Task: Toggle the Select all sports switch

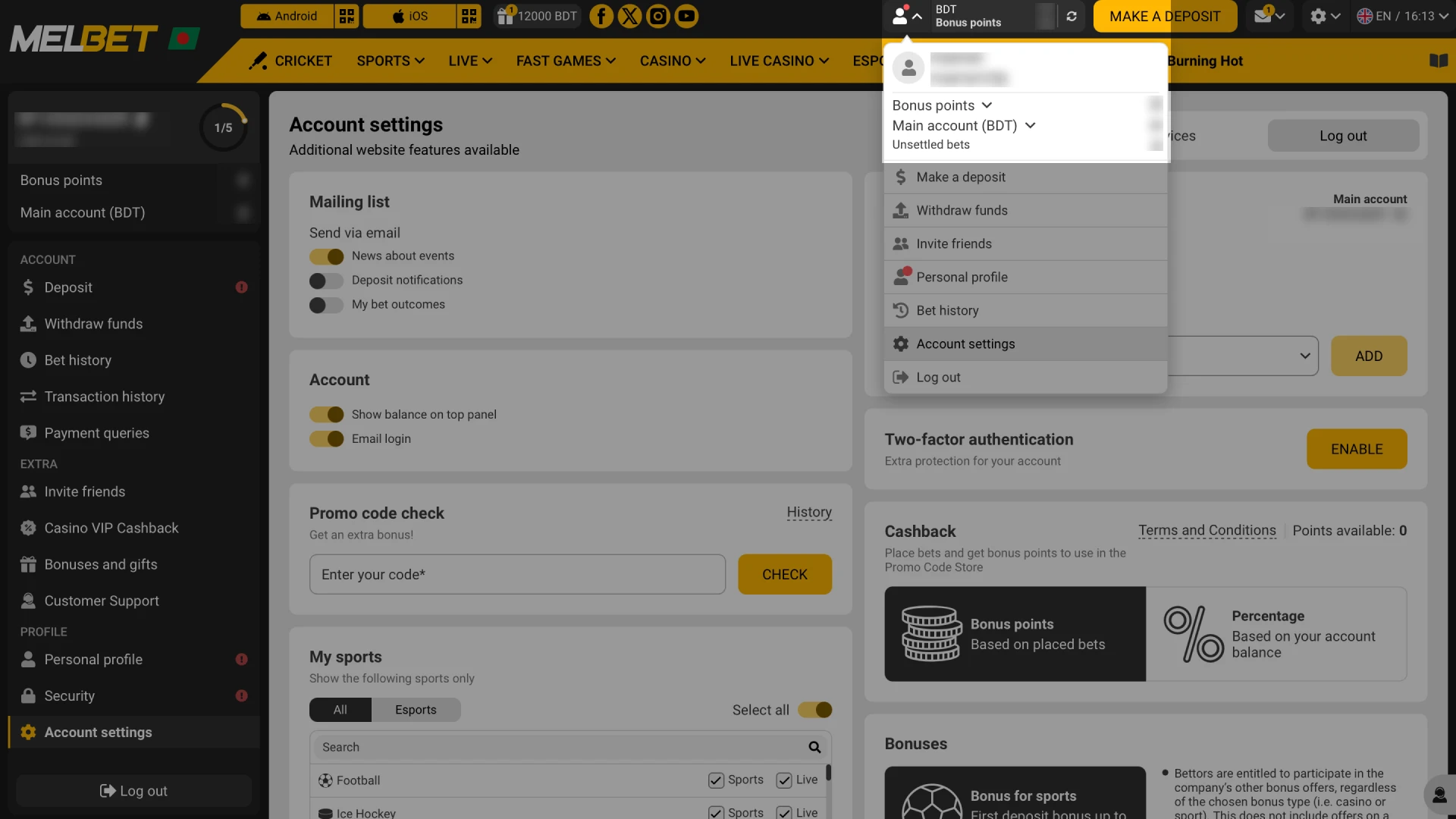Action: pyautogui.click(x=814, y=710)
